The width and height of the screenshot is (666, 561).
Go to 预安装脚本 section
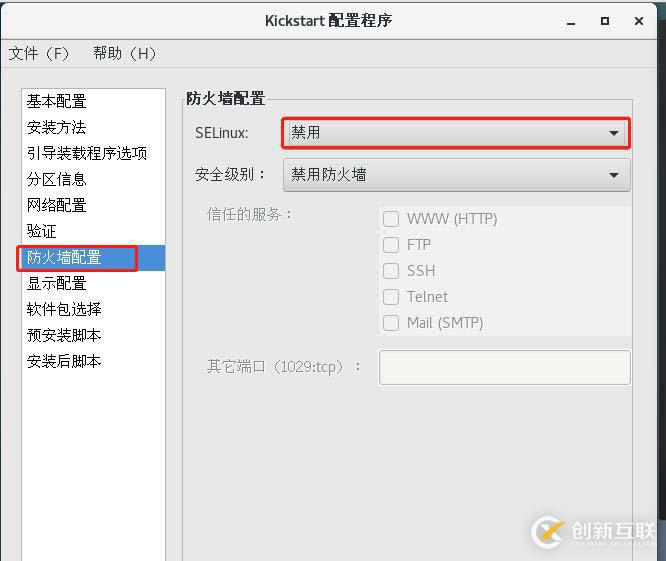pyautogui.click(x=93, y=335)
